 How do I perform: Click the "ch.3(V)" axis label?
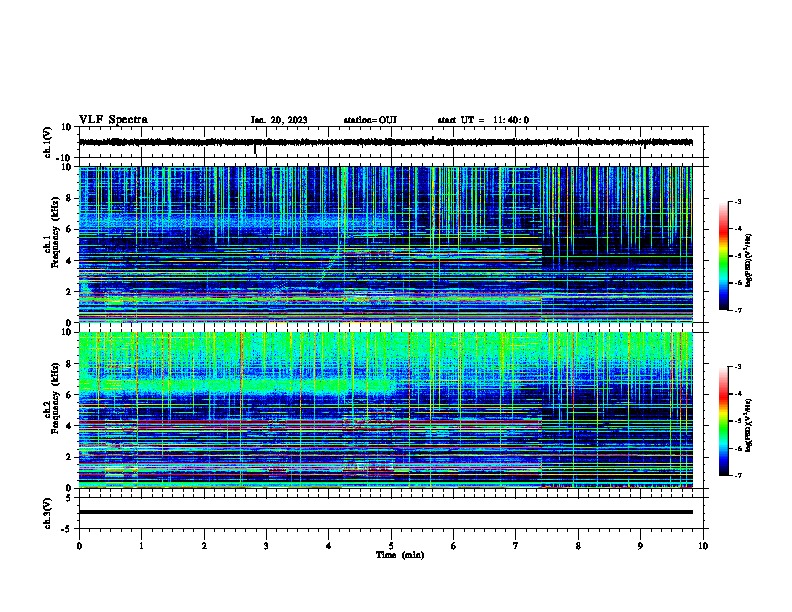pos(47,513)
